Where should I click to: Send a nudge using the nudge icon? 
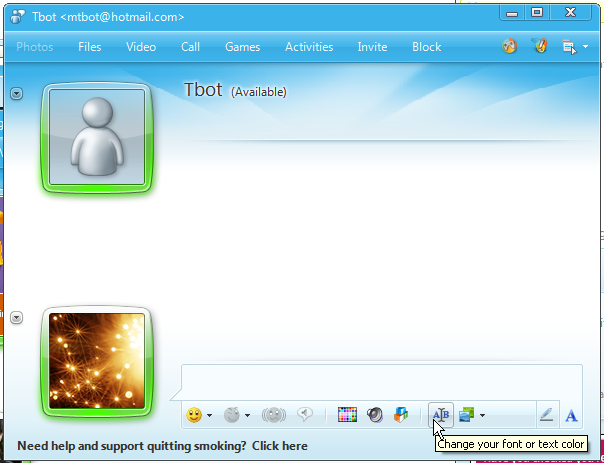coord(274,415)
